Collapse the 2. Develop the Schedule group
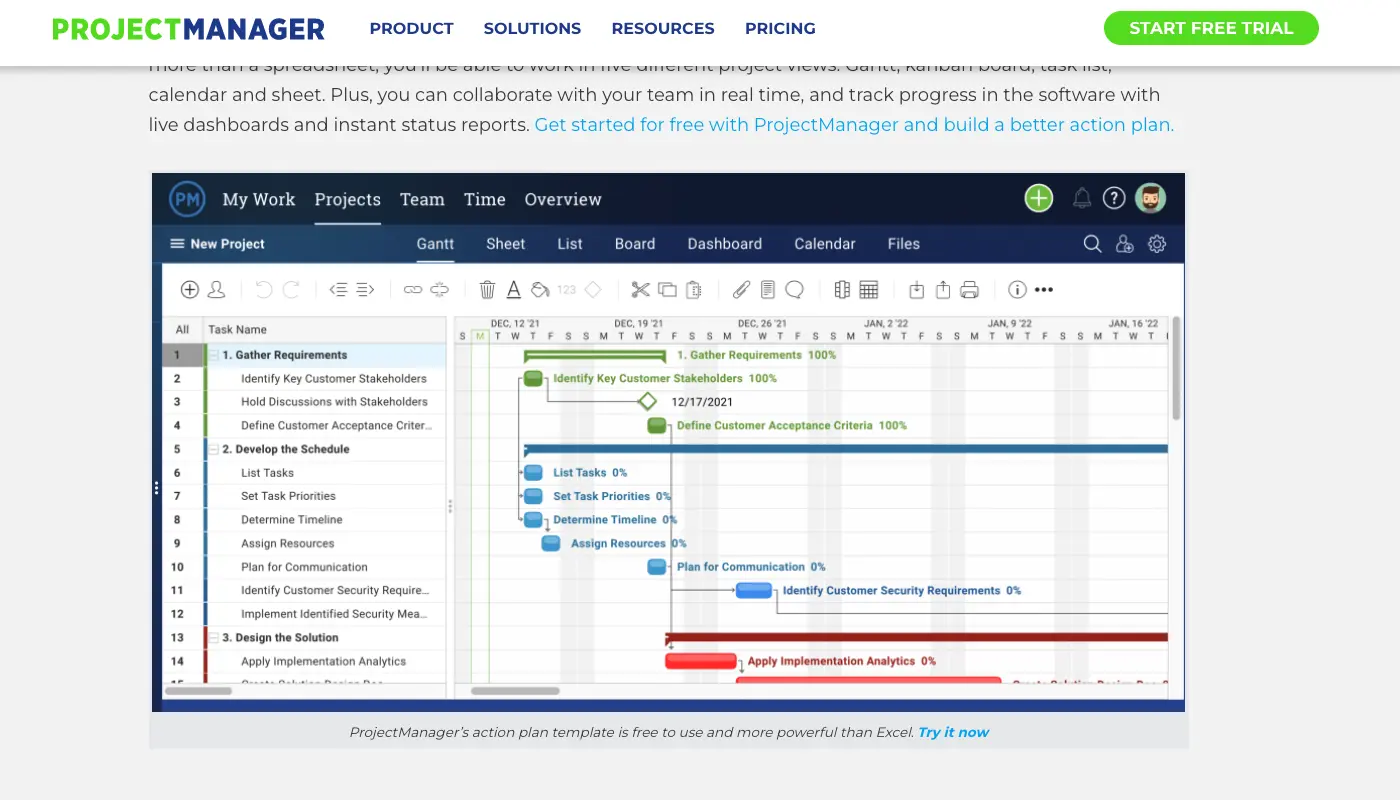 214,449
